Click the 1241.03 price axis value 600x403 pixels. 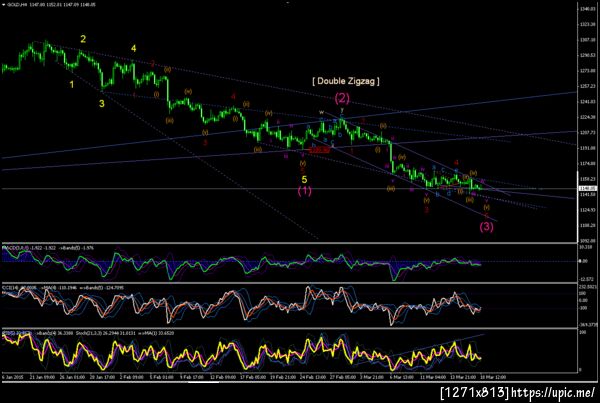[x=587, y=102]
